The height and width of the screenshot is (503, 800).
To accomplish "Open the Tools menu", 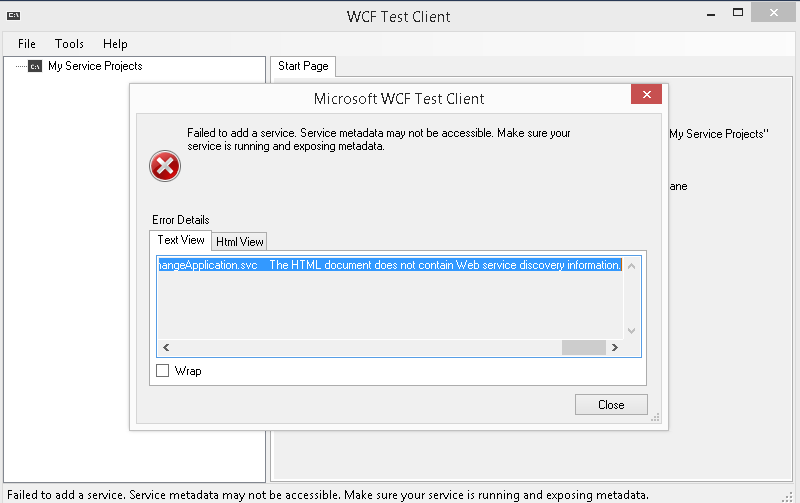I will pyautogui.click(x=69, y=44).
